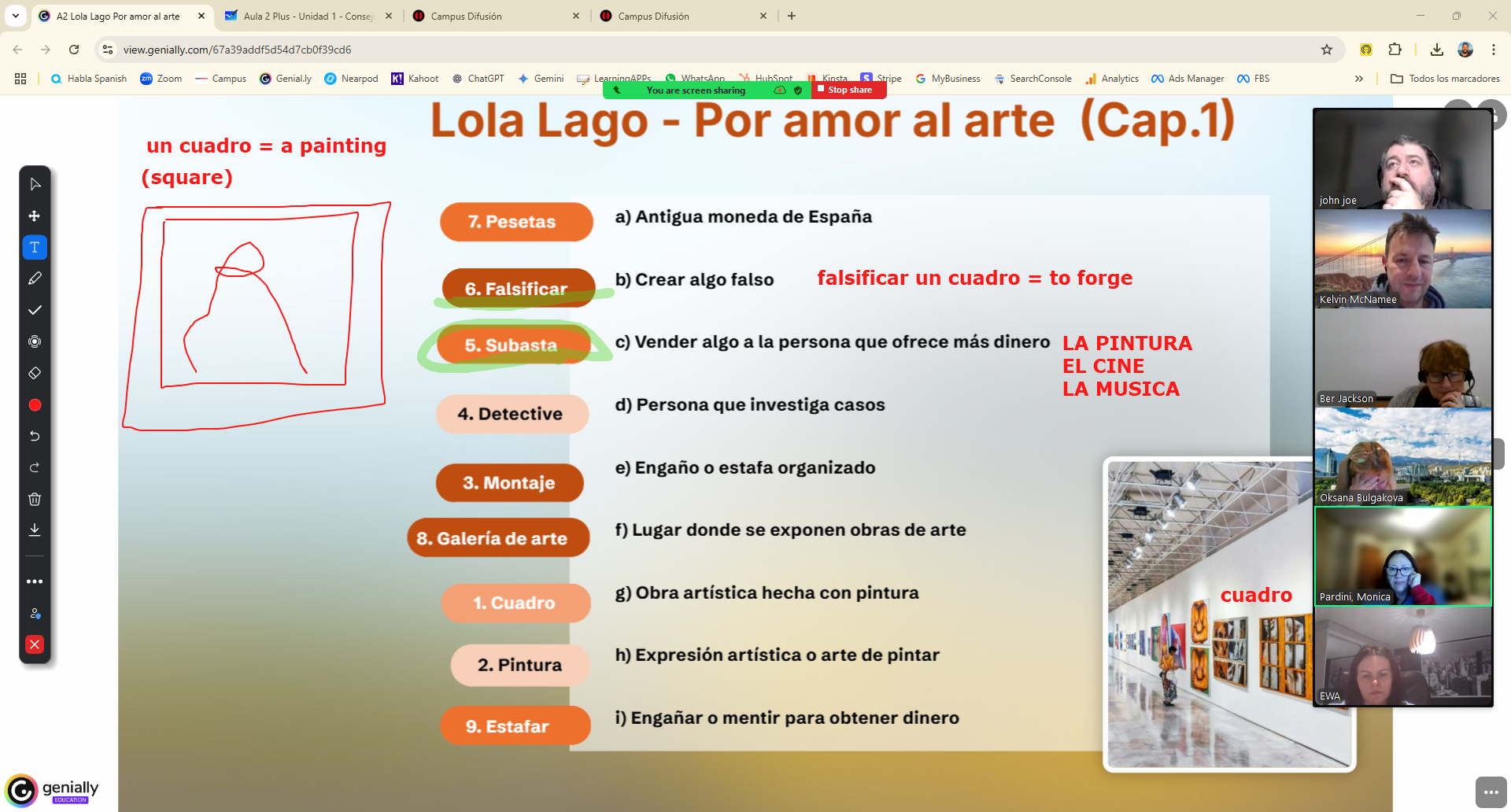Open the Analytics bookmark
The image size is (1511, 812).
[x=1112, y=79]
